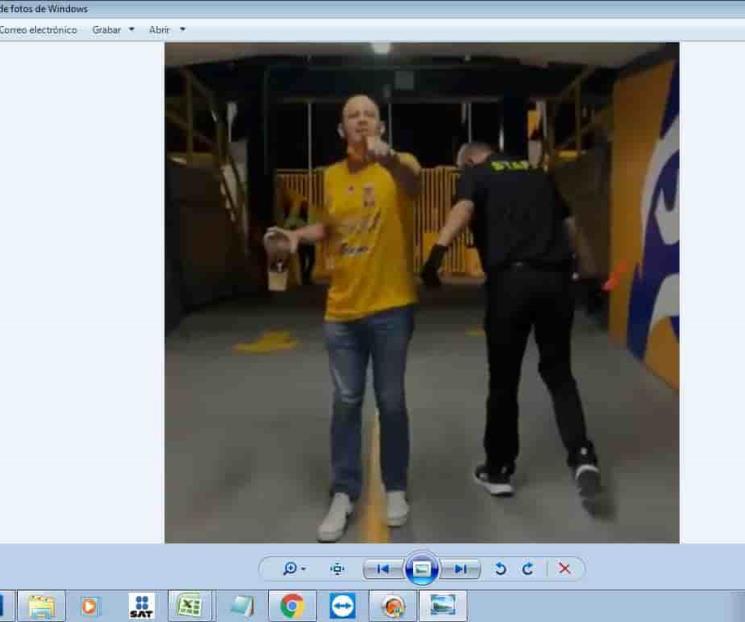Open TeamViewer from the taskbar
The height and width of the screenshot is (622, 745).
(x=343, y=606)
